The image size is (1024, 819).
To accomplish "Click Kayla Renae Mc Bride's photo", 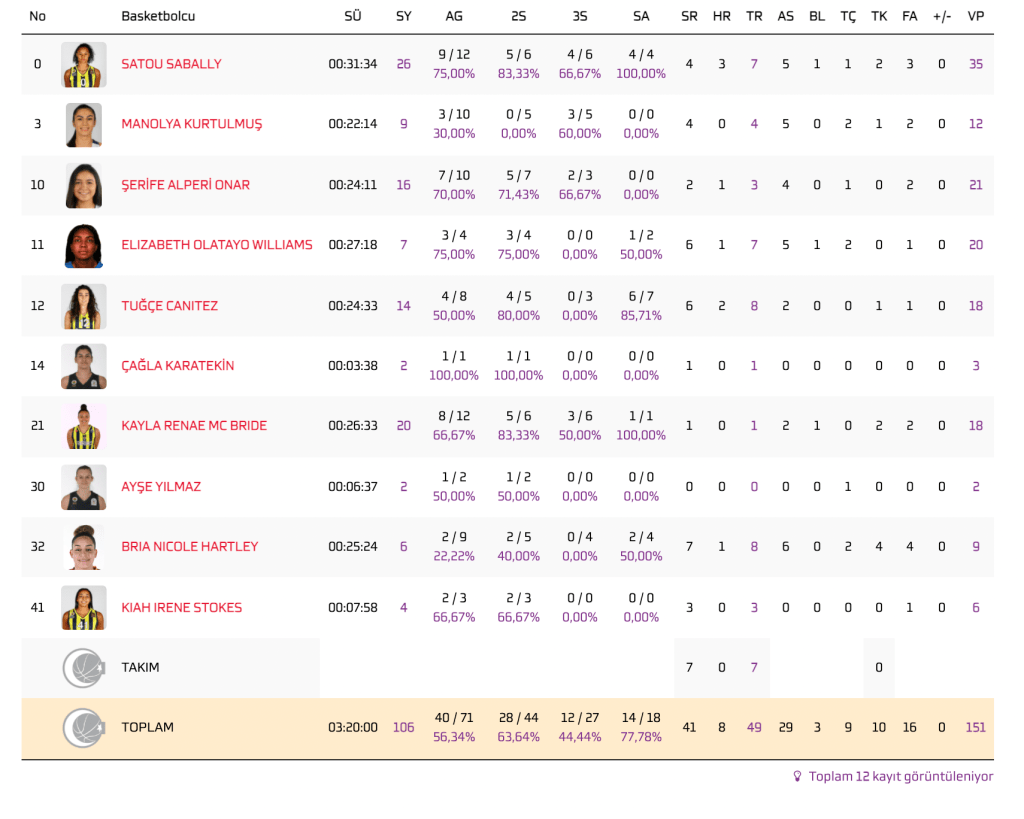I will (84, 426).
